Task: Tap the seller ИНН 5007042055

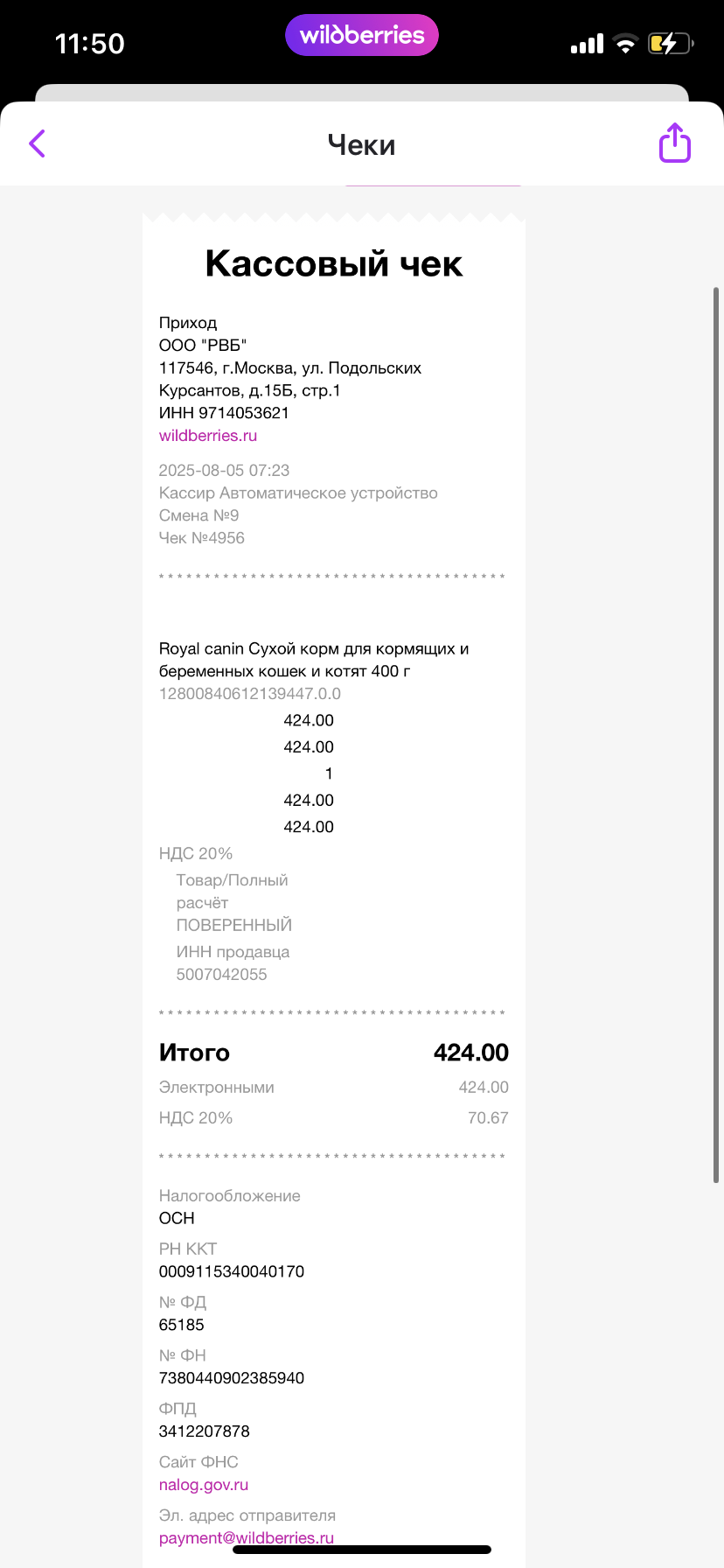Action: tap(222, 975)
